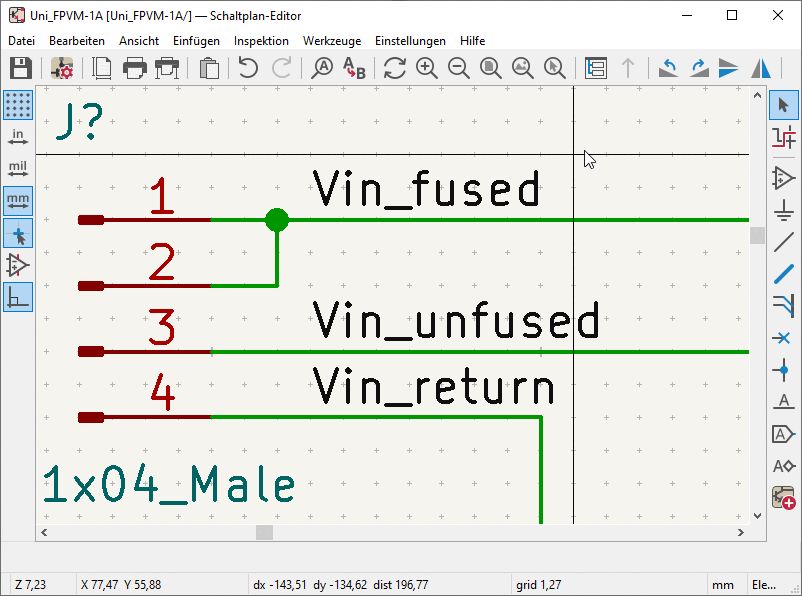Toggle full-window crosshair cursor
Screen dimensions: 802x596
click(x=18, y=233)
